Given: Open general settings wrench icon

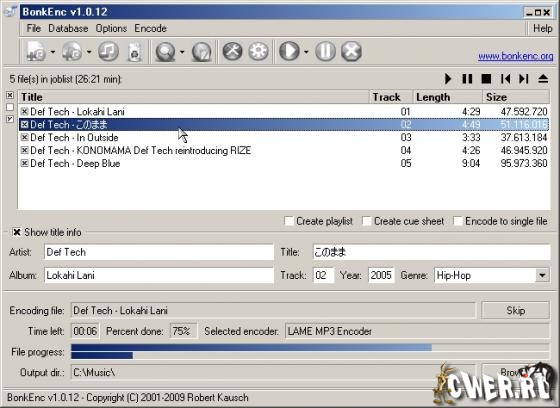Looking at the screenshot, I should click(x=232, y=51).
